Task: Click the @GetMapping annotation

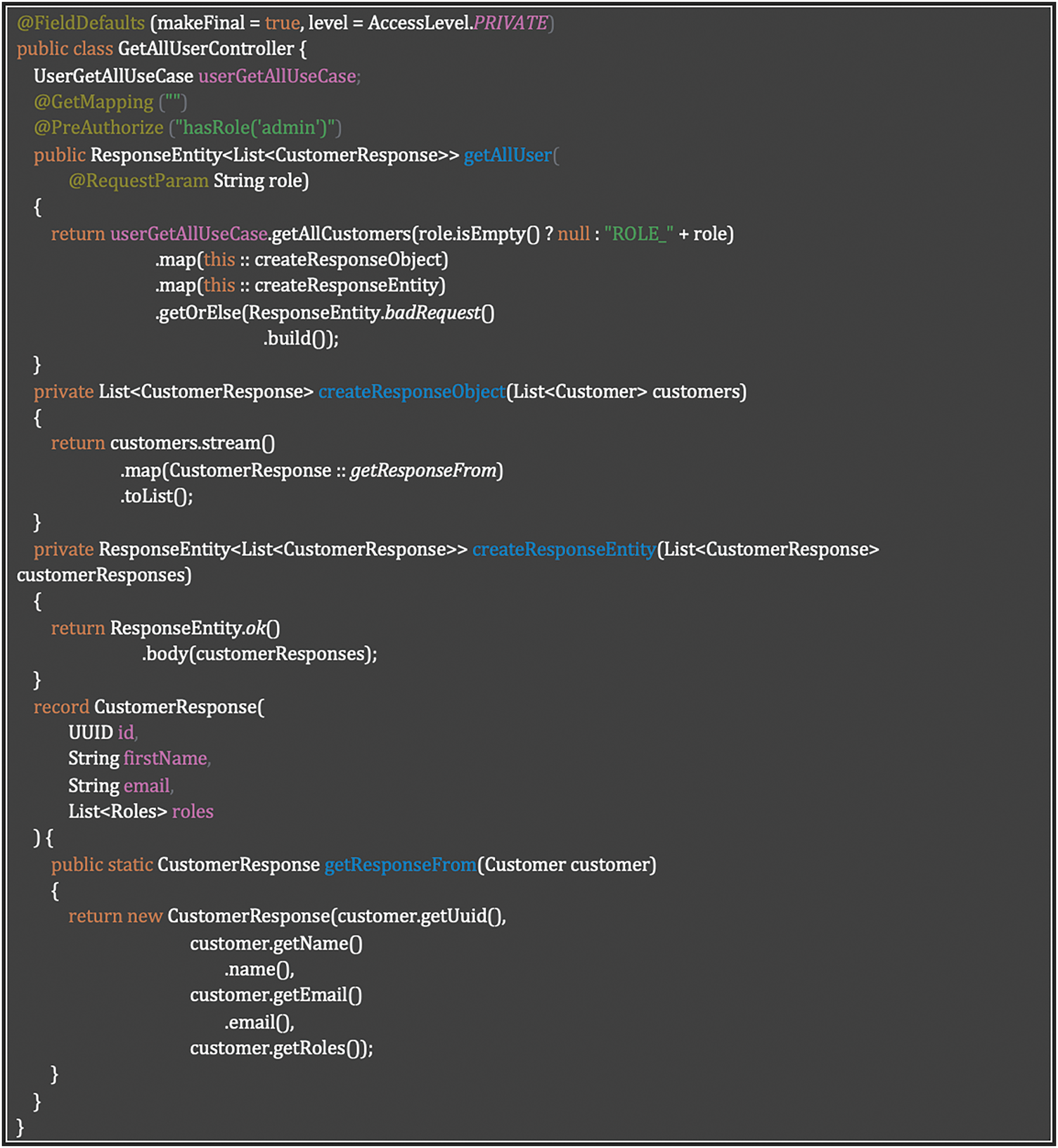Action: [x=93, y=103]
